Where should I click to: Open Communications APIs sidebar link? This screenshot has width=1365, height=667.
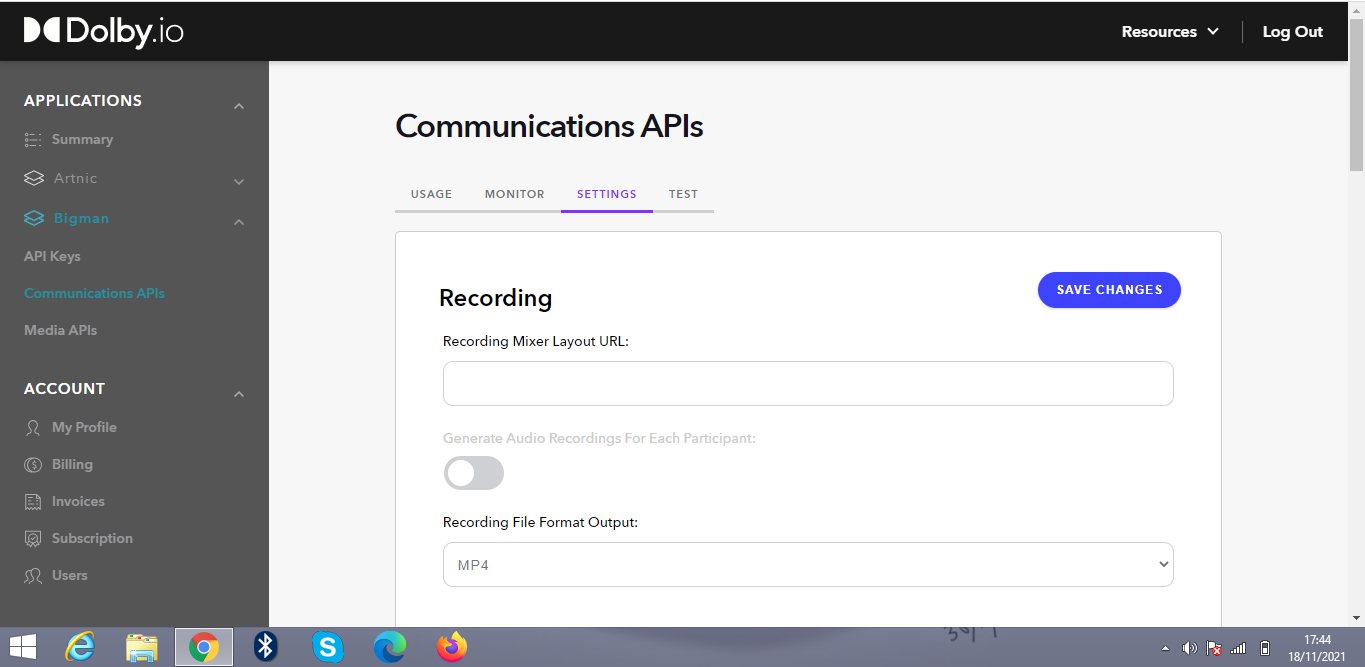(x=94, y=293)
